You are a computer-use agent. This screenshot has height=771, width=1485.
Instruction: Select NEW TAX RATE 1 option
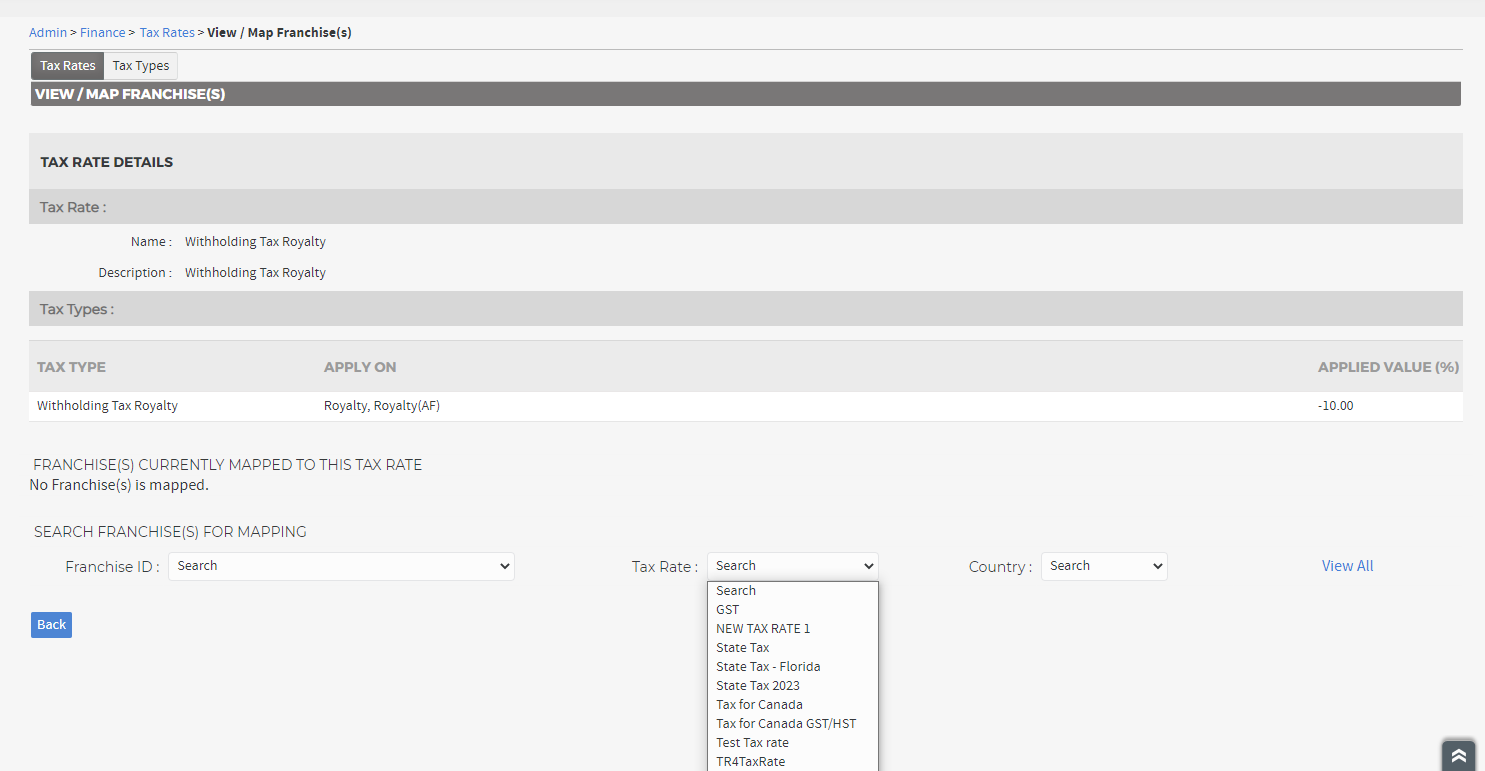coord(763,628)
